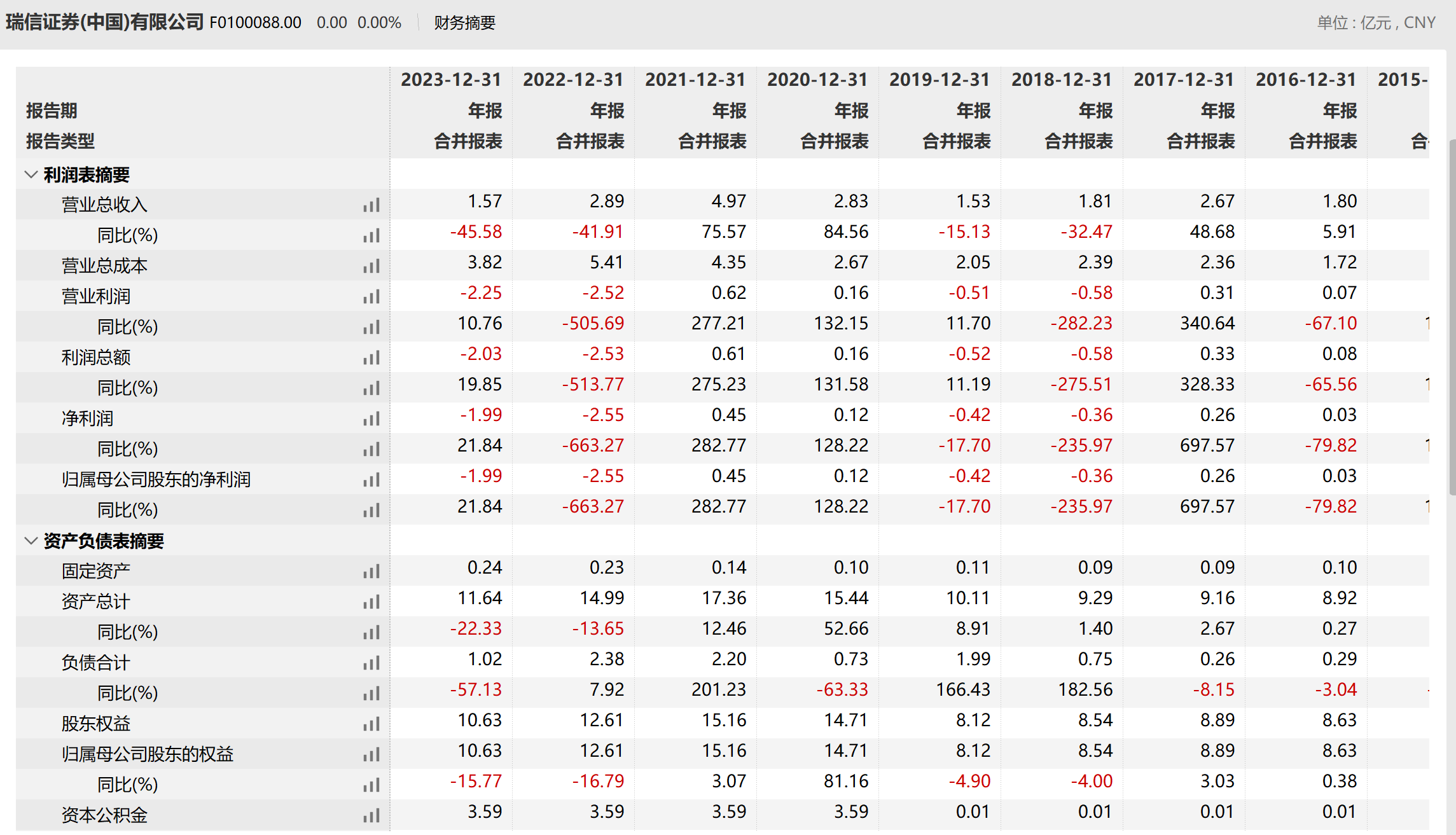Screen dimensions: 1456x835
Task: Collapse the 利润表摘要 section
Action: point(31,174)
